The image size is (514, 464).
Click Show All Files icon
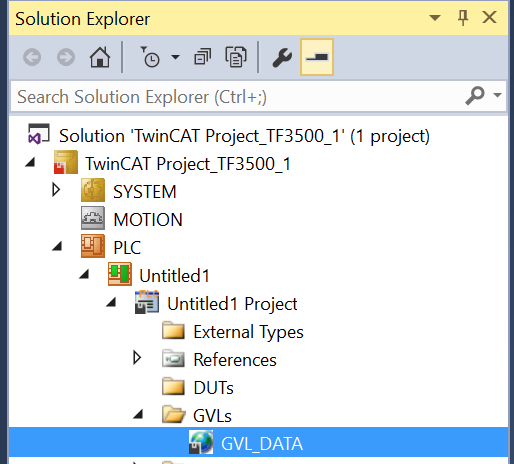point(236,57)
